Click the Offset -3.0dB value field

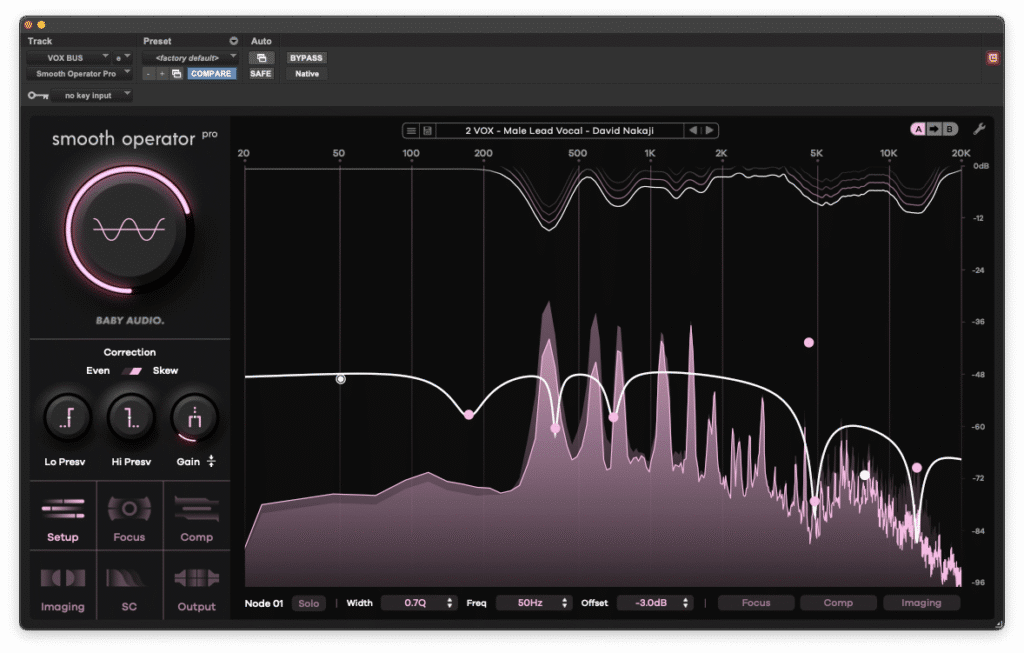[x=654, y=603]
